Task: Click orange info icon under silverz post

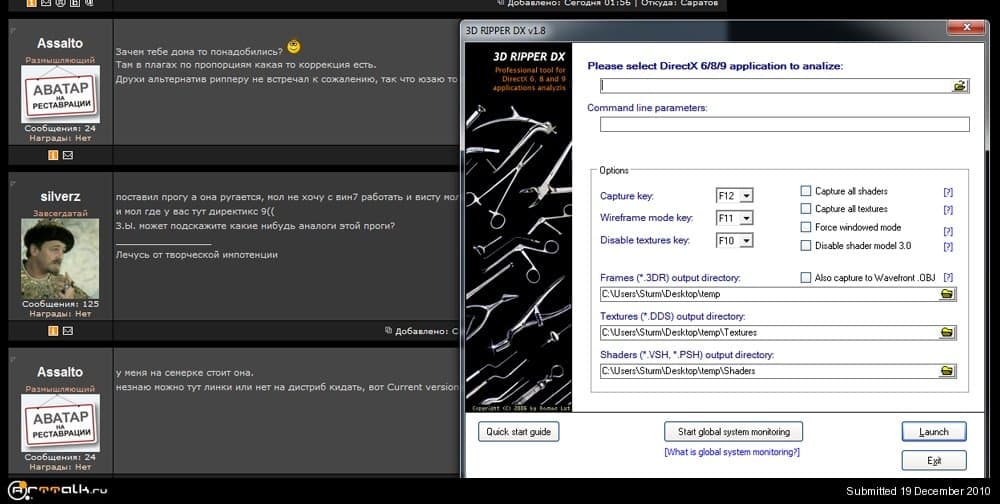Action: (x=53, y=330)
